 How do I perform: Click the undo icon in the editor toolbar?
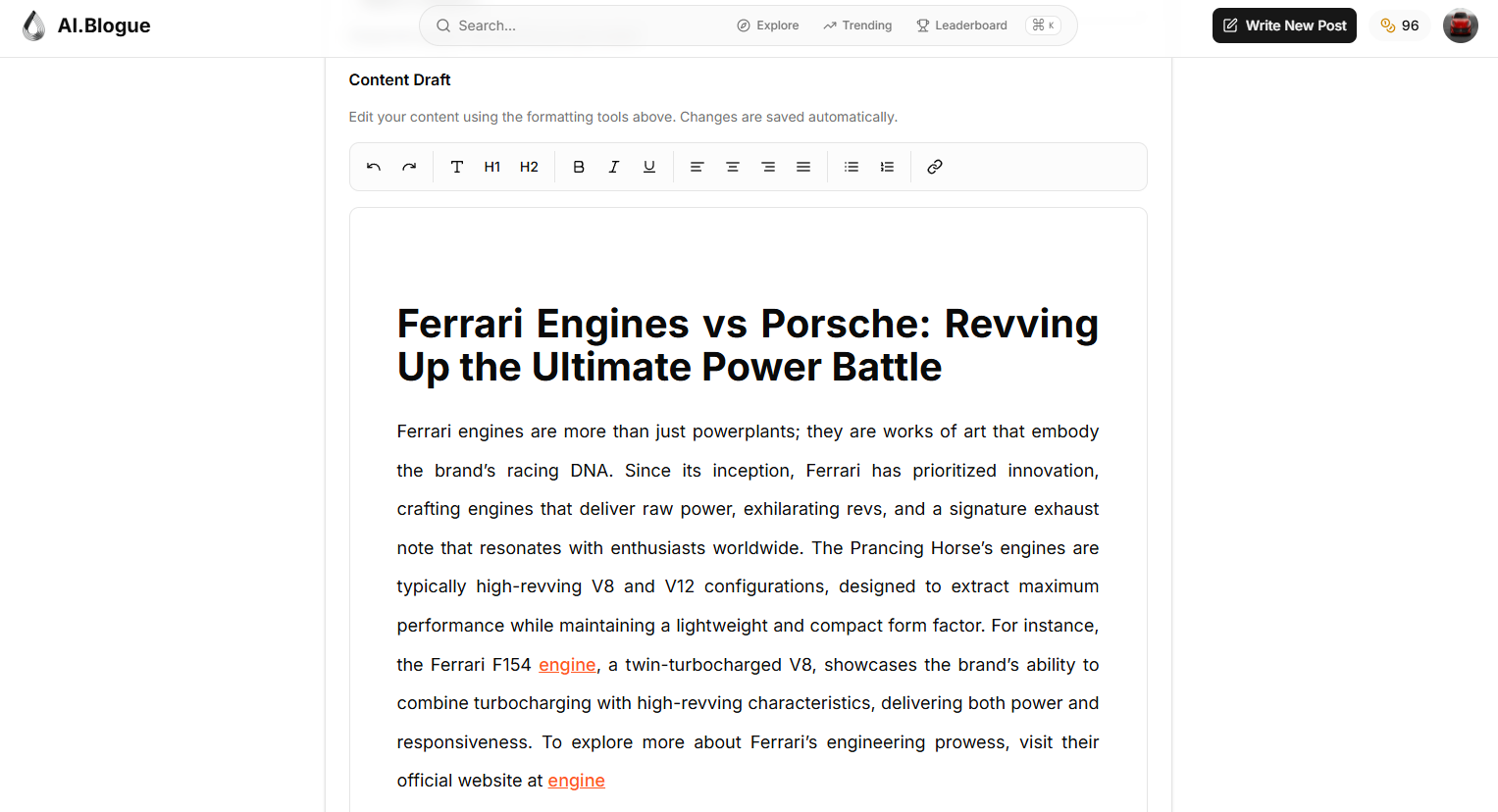[x=374, y=167]
